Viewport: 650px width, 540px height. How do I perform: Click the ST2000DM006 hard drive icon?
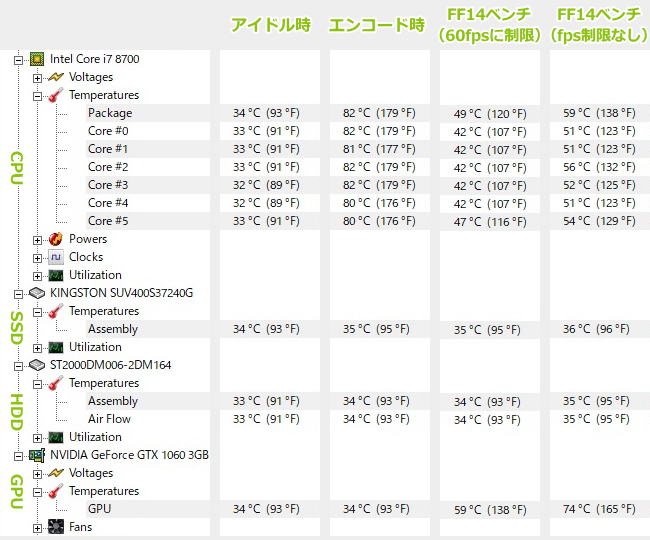37,366
